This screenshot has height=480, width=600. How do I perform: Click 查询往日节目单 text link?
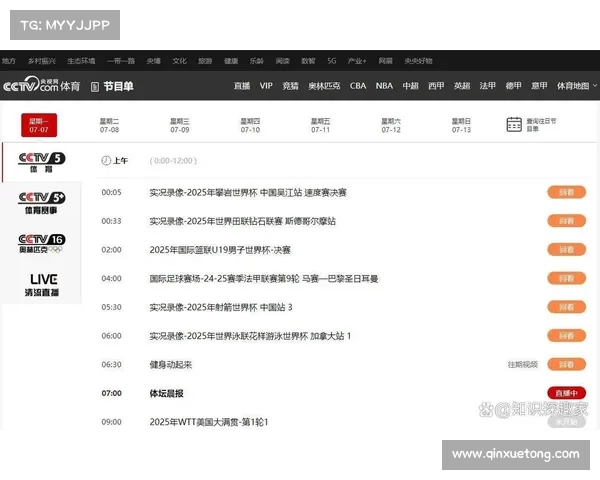541,125
